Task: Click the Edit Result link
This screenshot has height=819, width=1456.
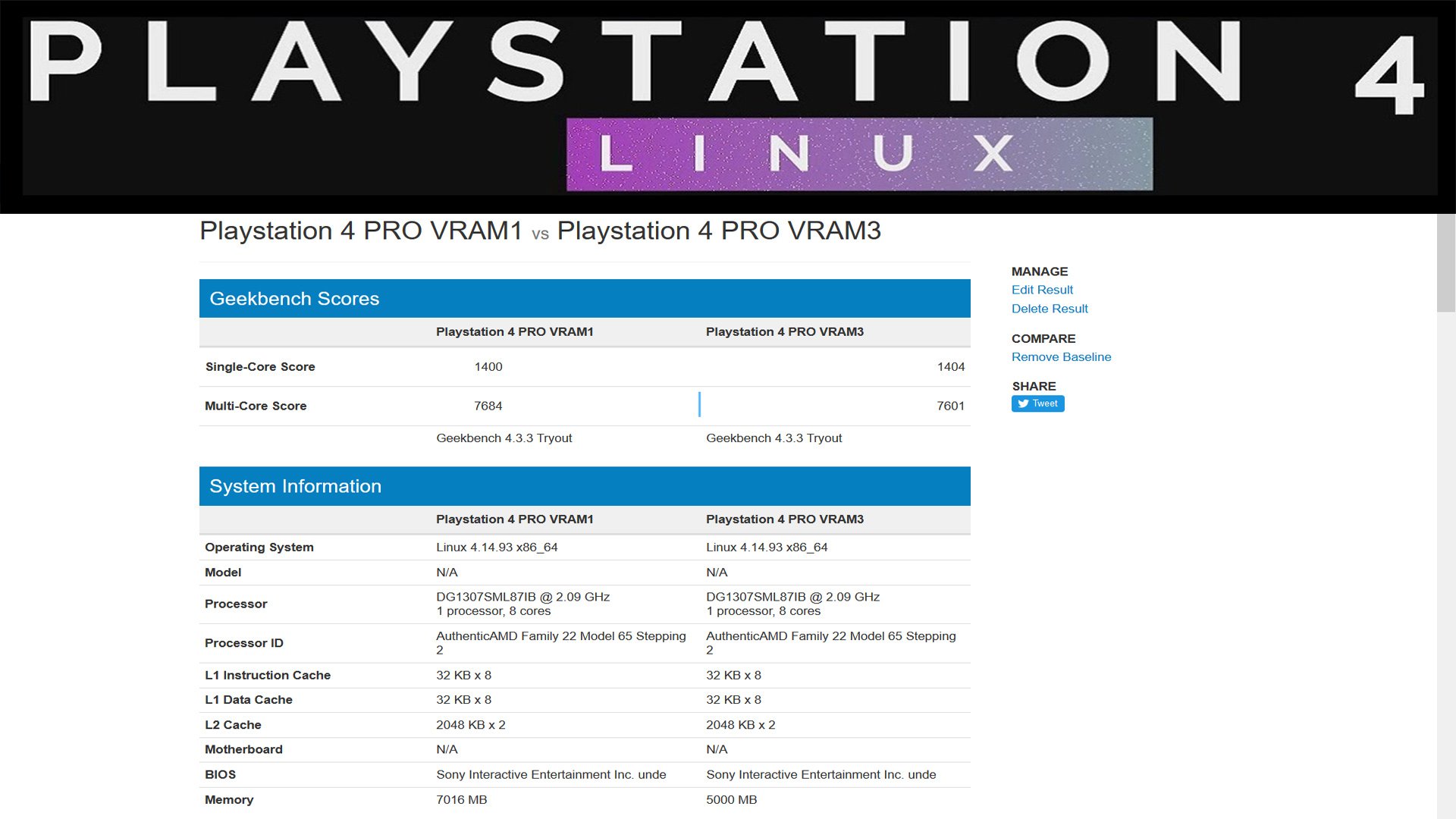Action: click(1042, 290)
